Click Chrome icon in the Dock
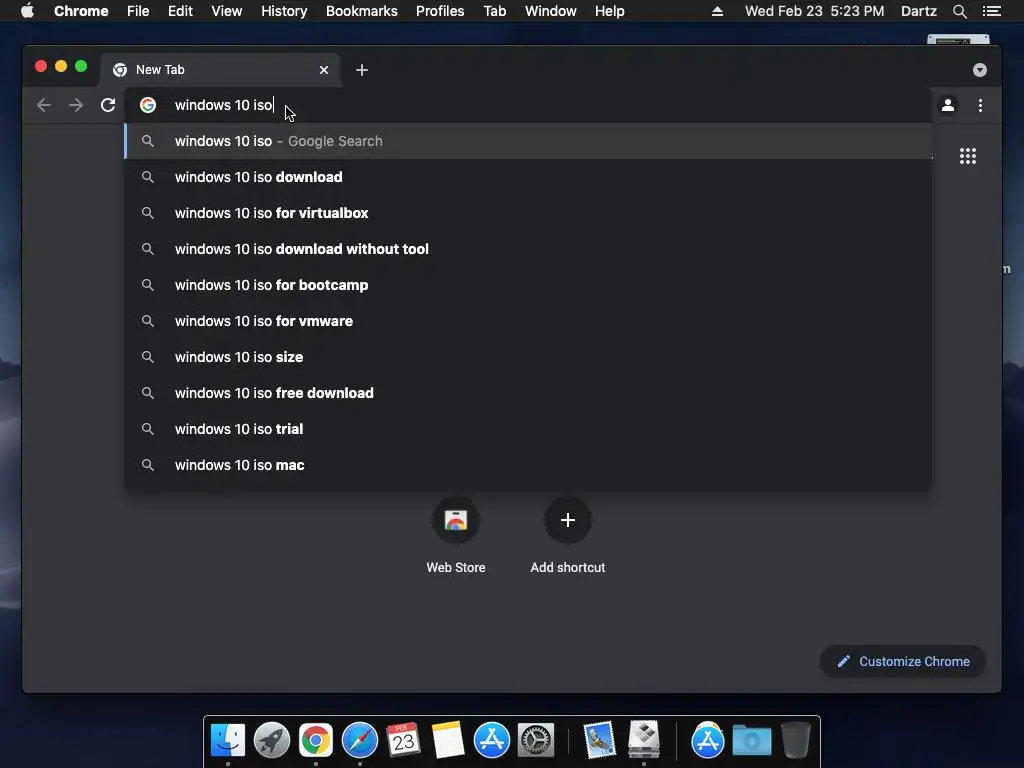Viewport: 1024px width, 768px height. [x=316, y=741]
